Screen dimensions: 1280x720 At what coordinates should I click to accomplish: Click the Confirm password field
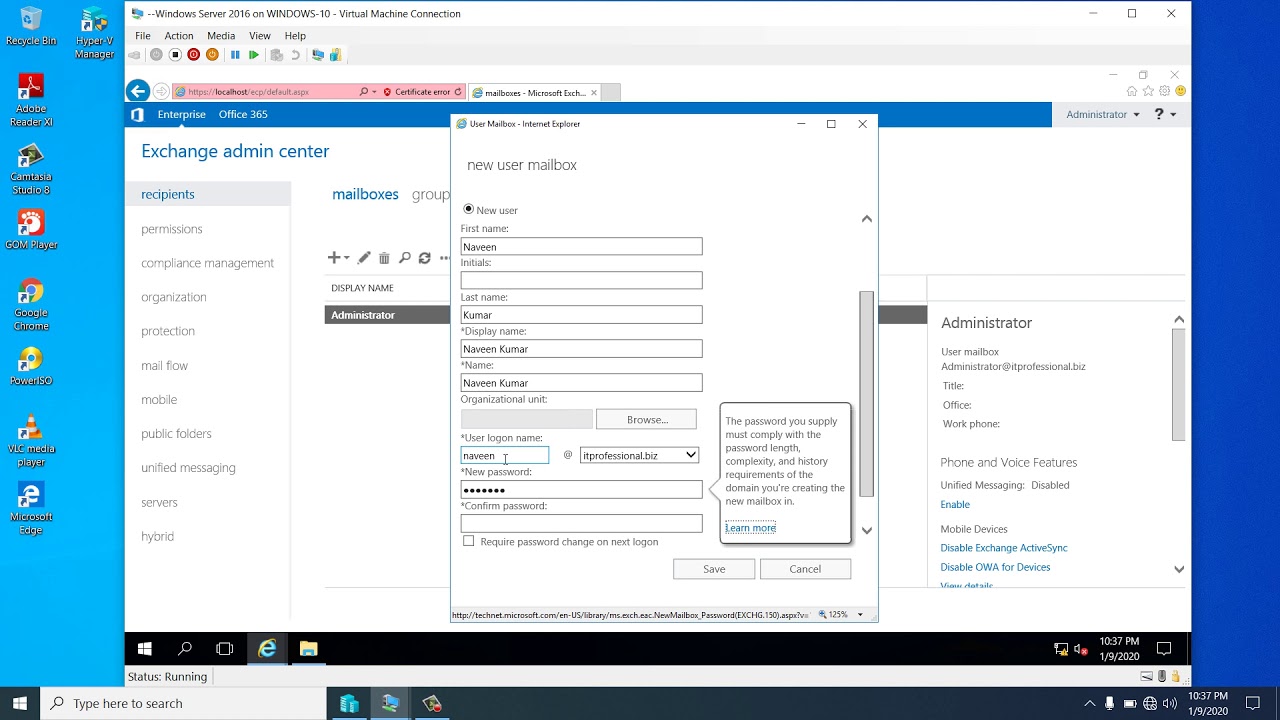point(581,523)
